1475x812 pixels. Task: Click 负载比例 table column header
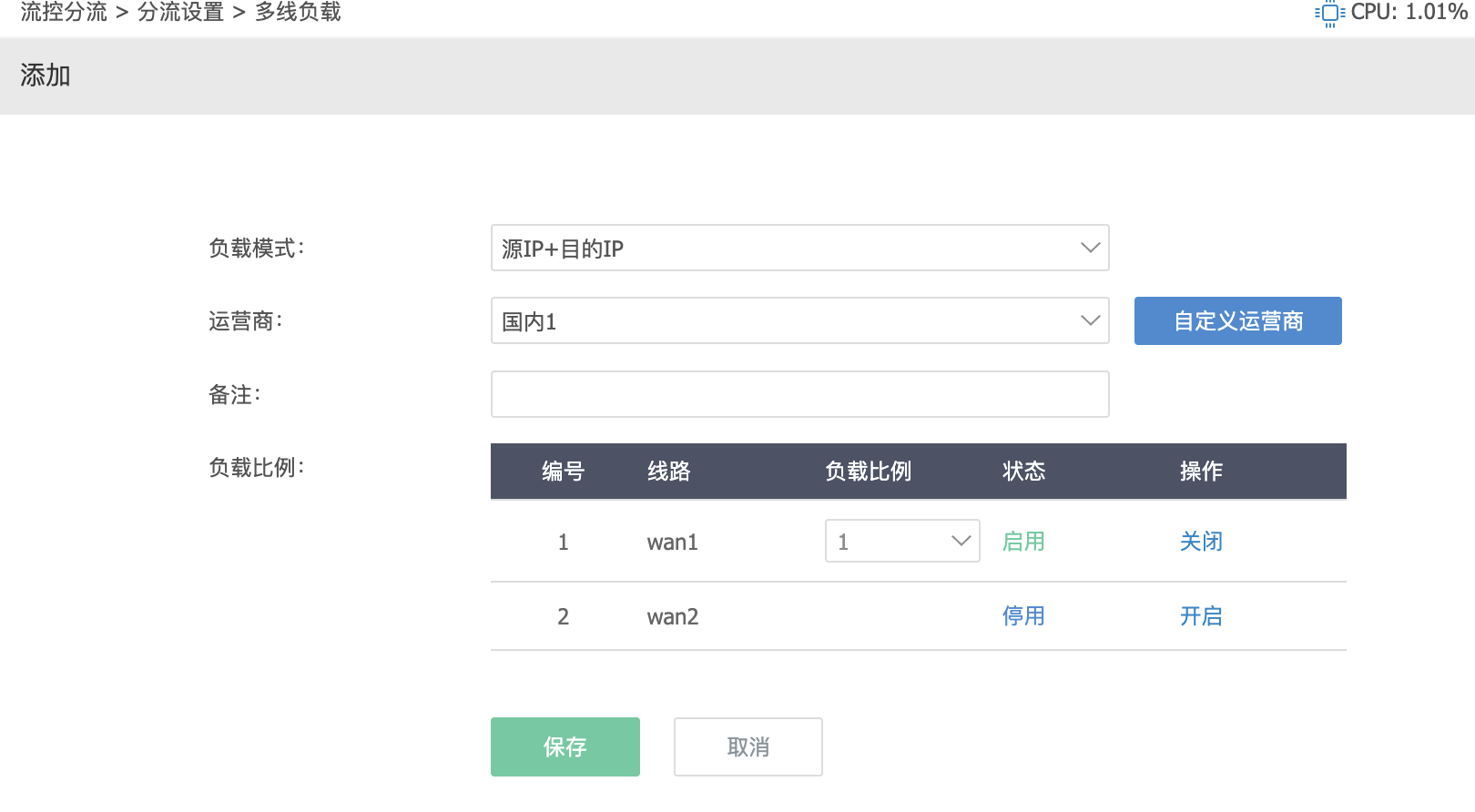(867, 471)
